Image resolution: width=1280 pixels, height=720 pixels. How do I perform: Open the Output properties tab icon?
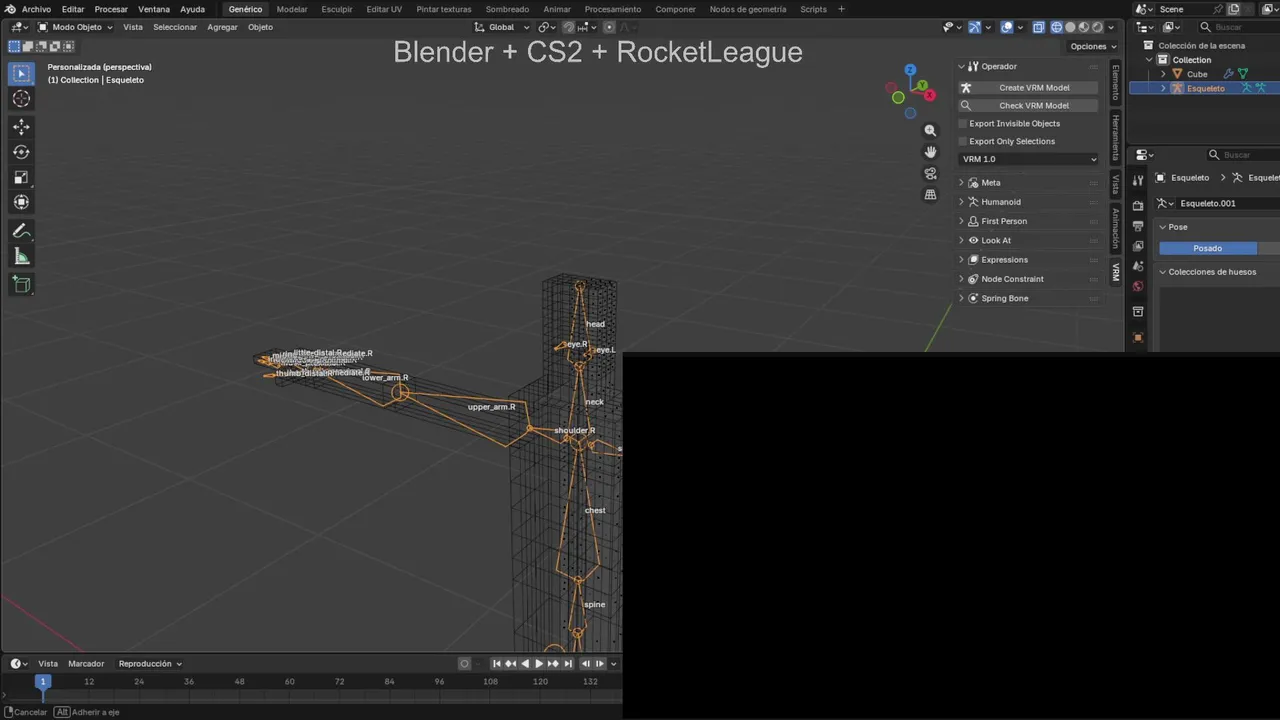pos(1138,226)
